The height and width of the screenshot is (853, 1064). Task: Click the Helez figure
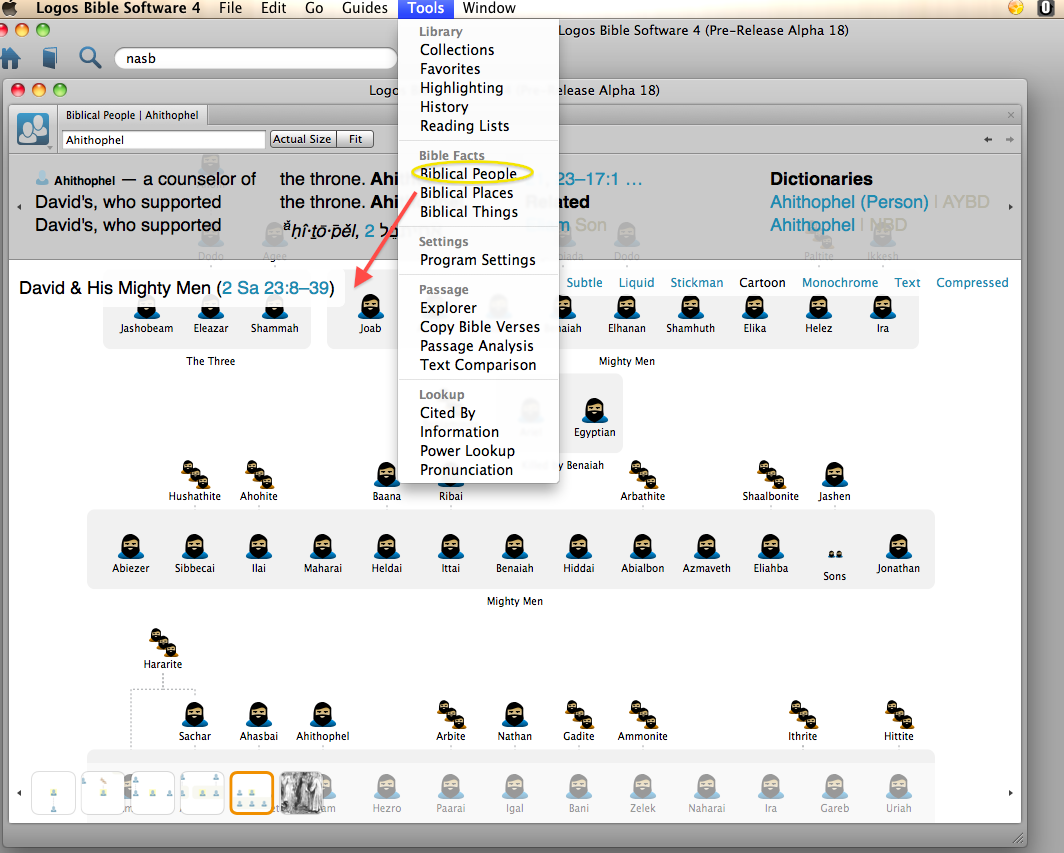click(x=818, y=307)
